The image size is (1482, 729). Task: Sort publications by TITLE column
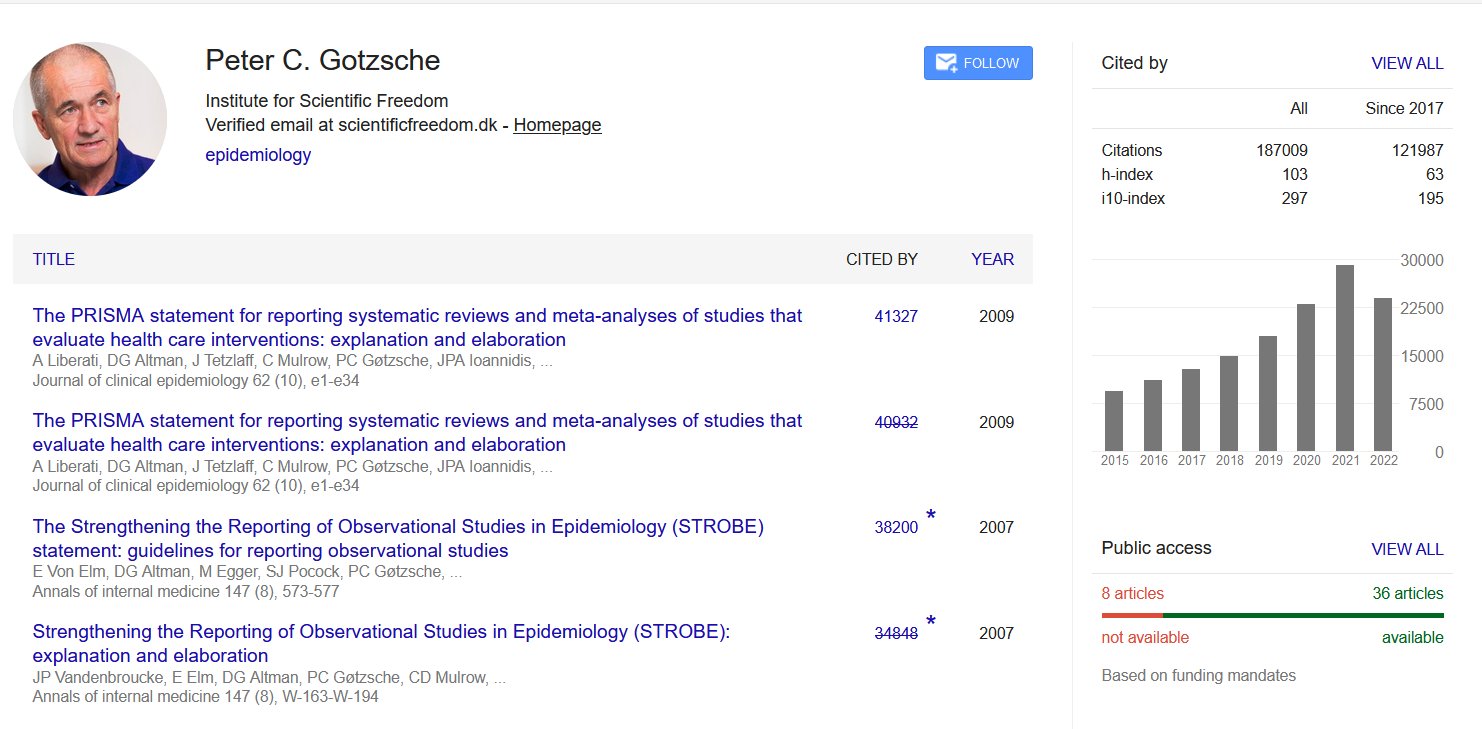click(54, 259)
